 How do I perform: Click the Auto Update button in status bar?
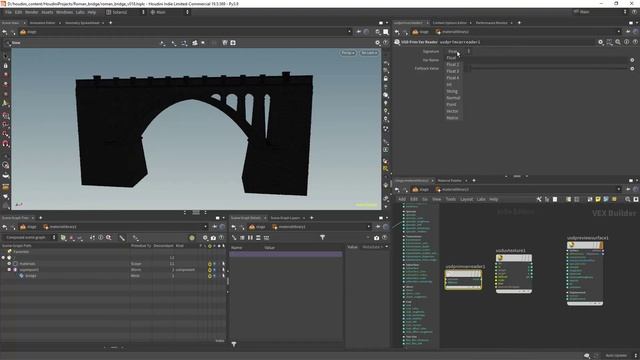616,356
